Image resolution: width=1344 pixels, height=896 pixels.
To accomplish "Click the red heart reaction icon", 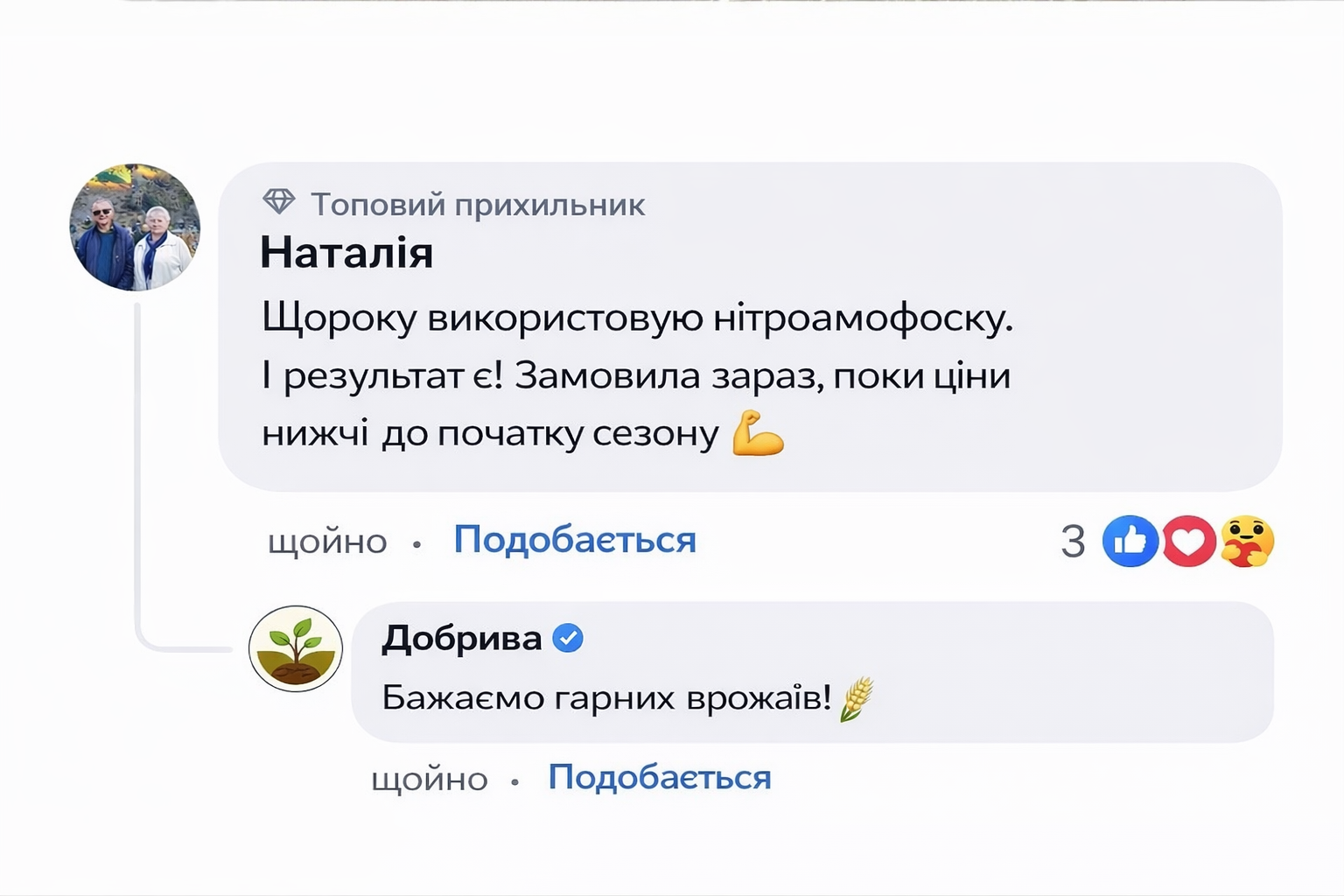I will [1188, 541].
